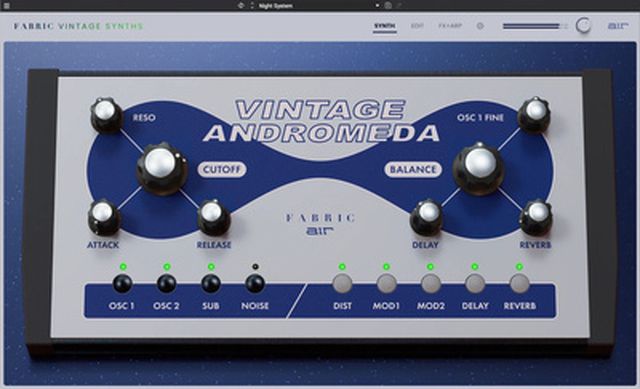Click the ATTACK label

coord(103,245)
